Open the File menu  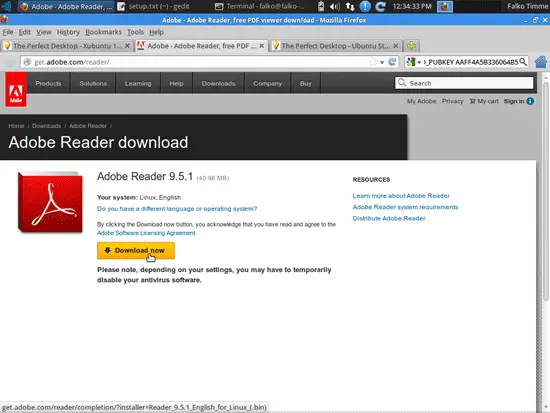pyautogui.click(x=8, y=32)
